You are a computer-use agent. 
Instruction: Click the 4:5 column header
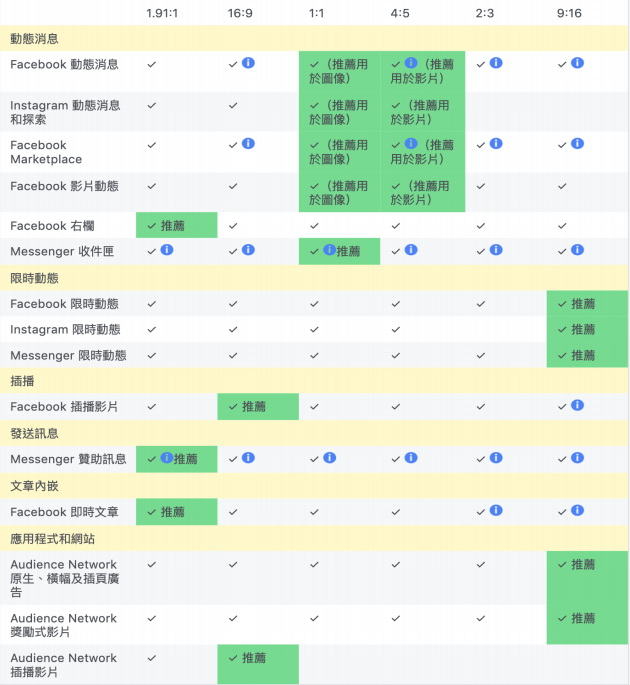400,13
